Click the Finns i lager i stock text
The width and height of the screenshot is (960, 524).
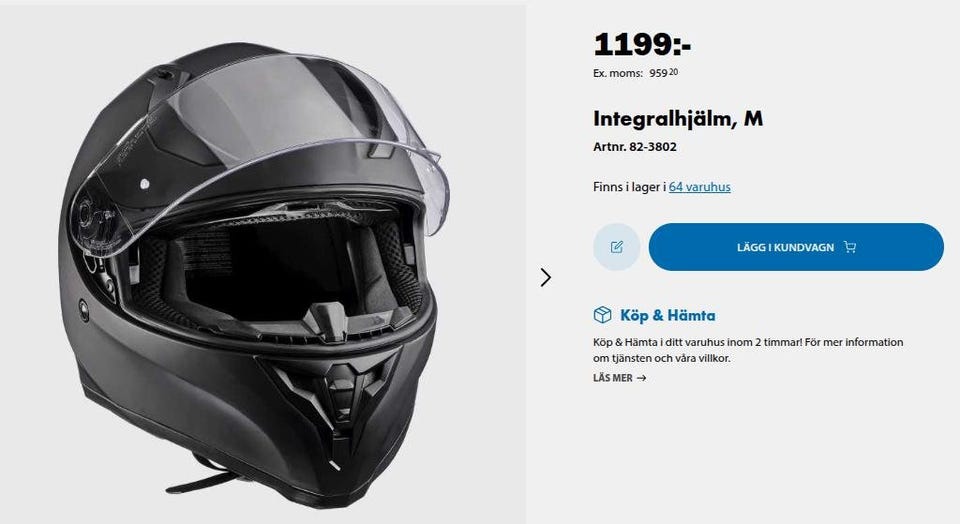[x=629, y=187]
